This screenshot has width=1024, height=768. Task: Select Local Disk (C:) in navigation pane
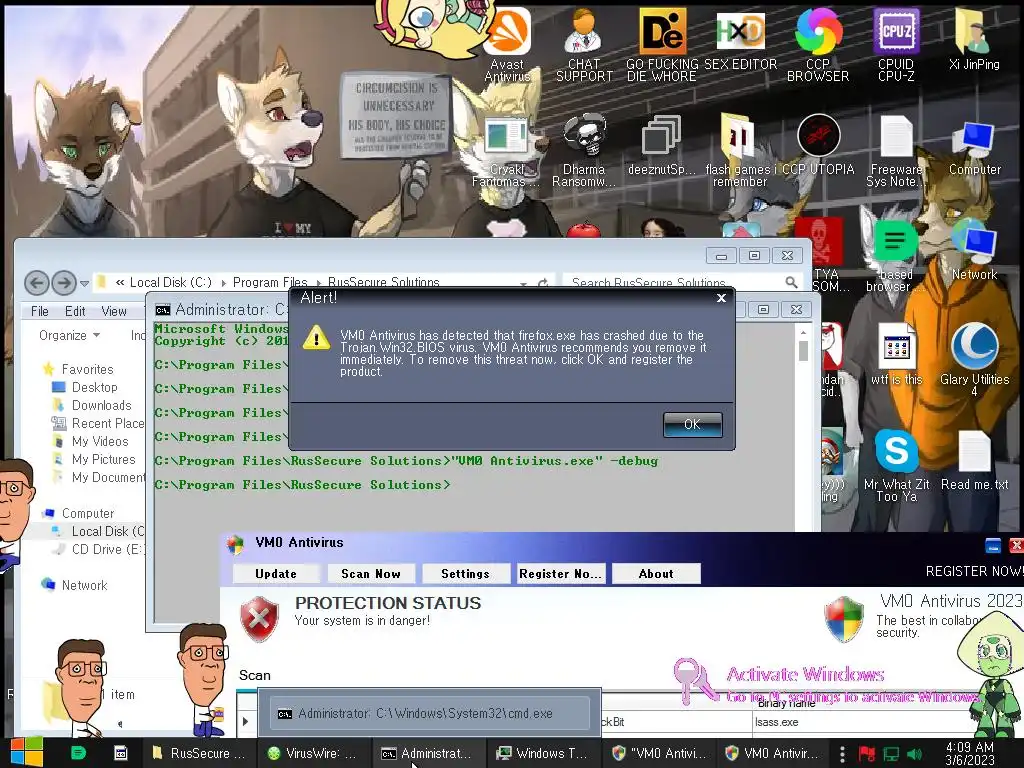(98, 532)
